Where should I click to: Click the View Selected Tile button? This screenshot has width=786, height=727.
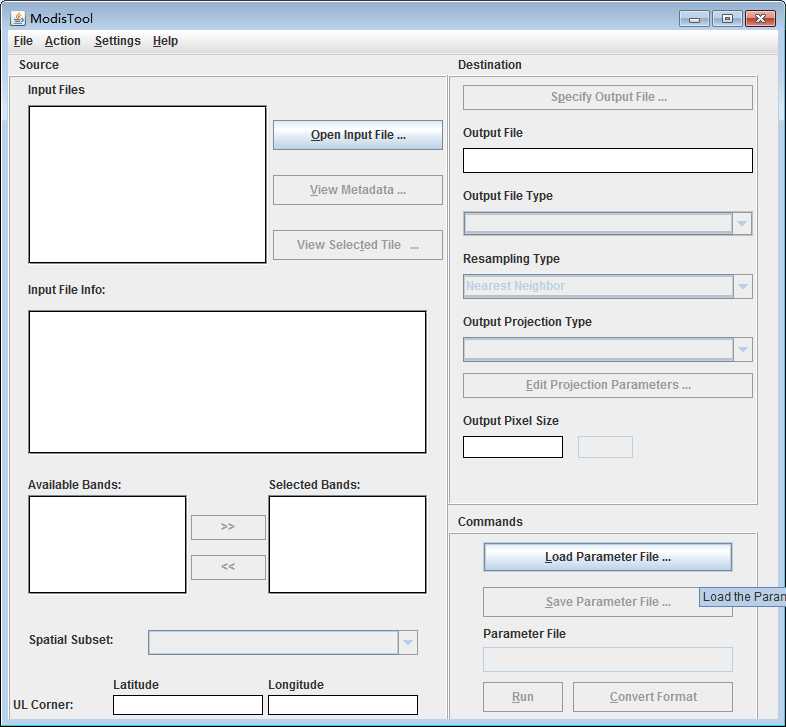point(358,245)
